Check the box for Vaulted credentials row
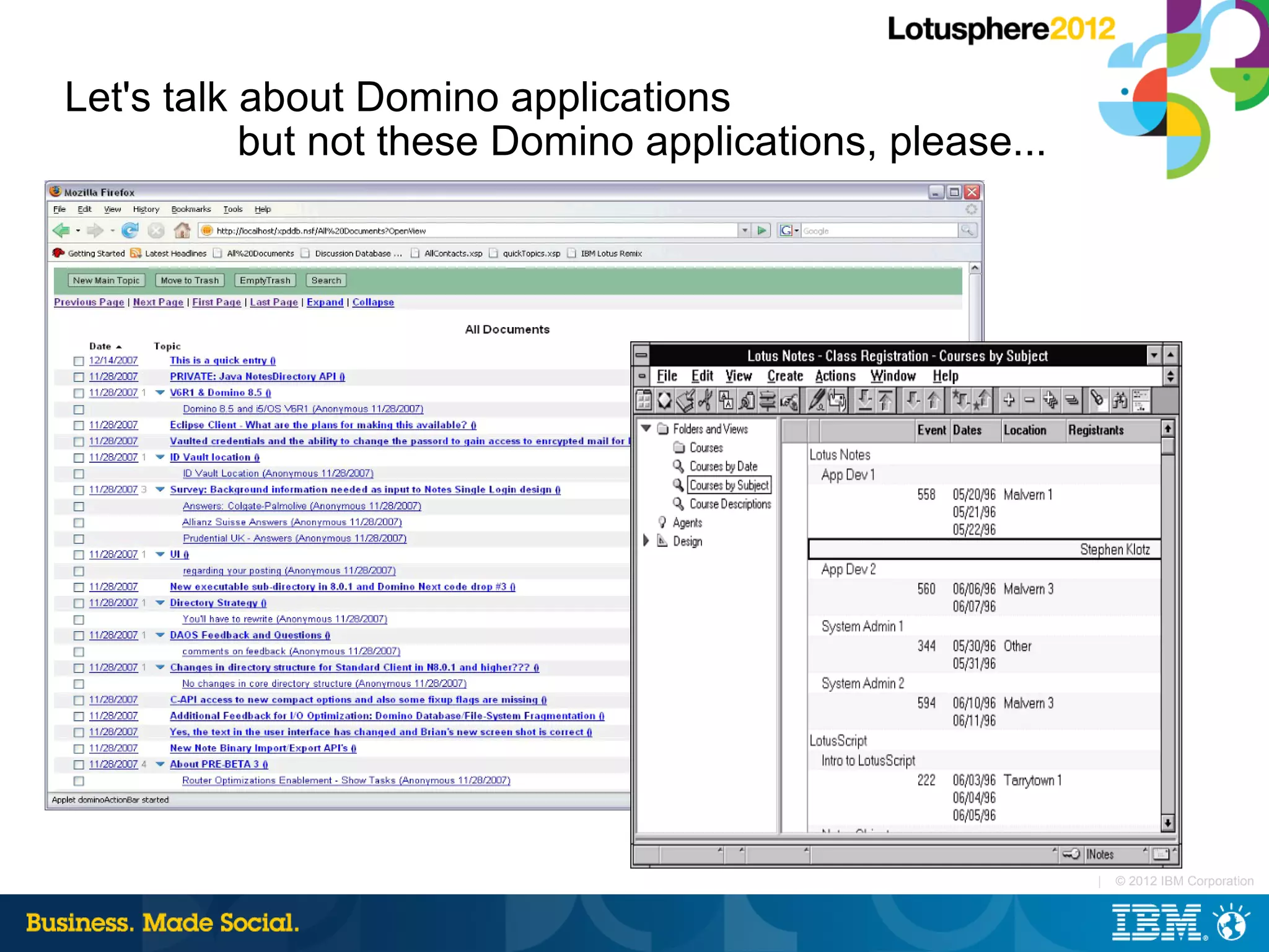Viewport: 1269px width, 952px height. pyautogui.click(x=79, y=442)
